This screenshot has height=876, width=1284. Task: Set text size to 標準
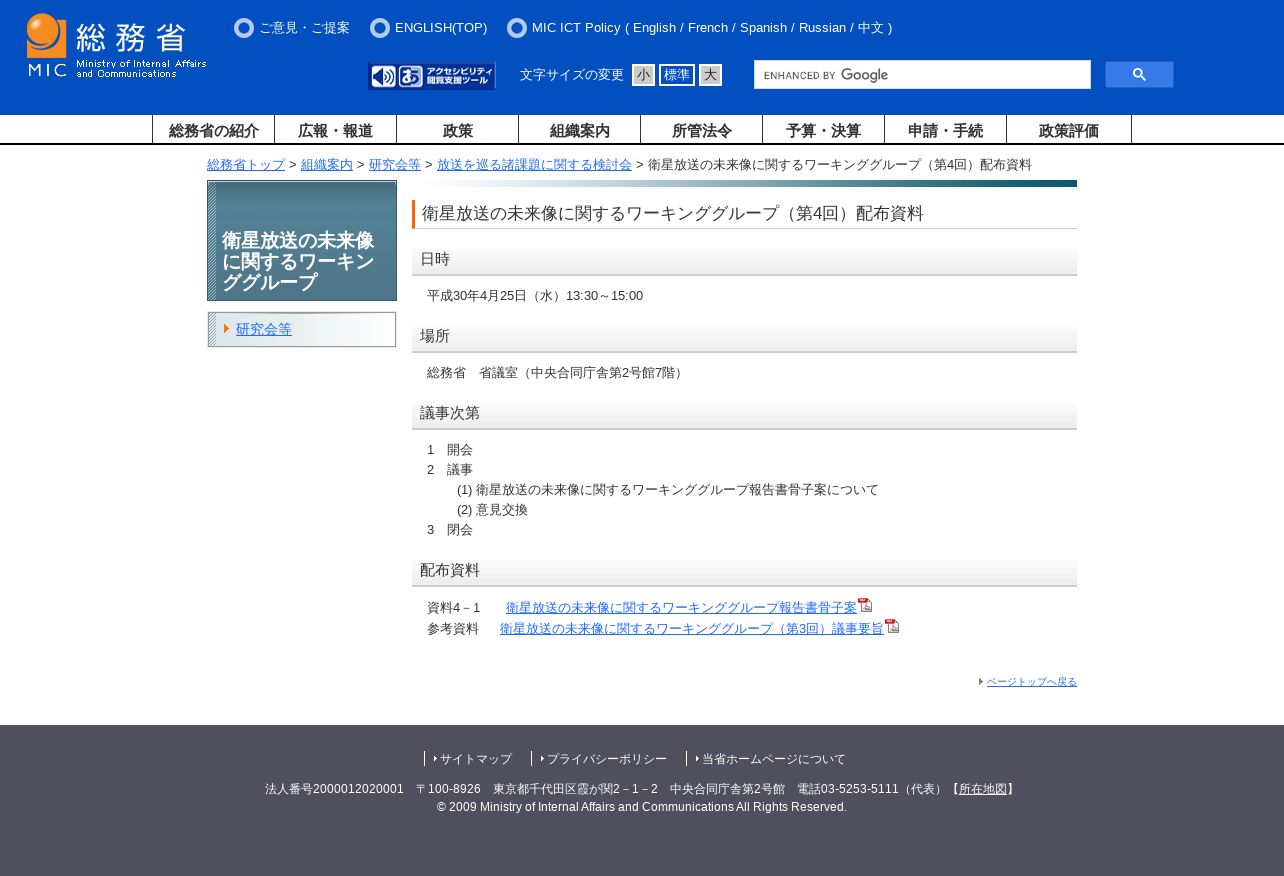tap(677, 75)
